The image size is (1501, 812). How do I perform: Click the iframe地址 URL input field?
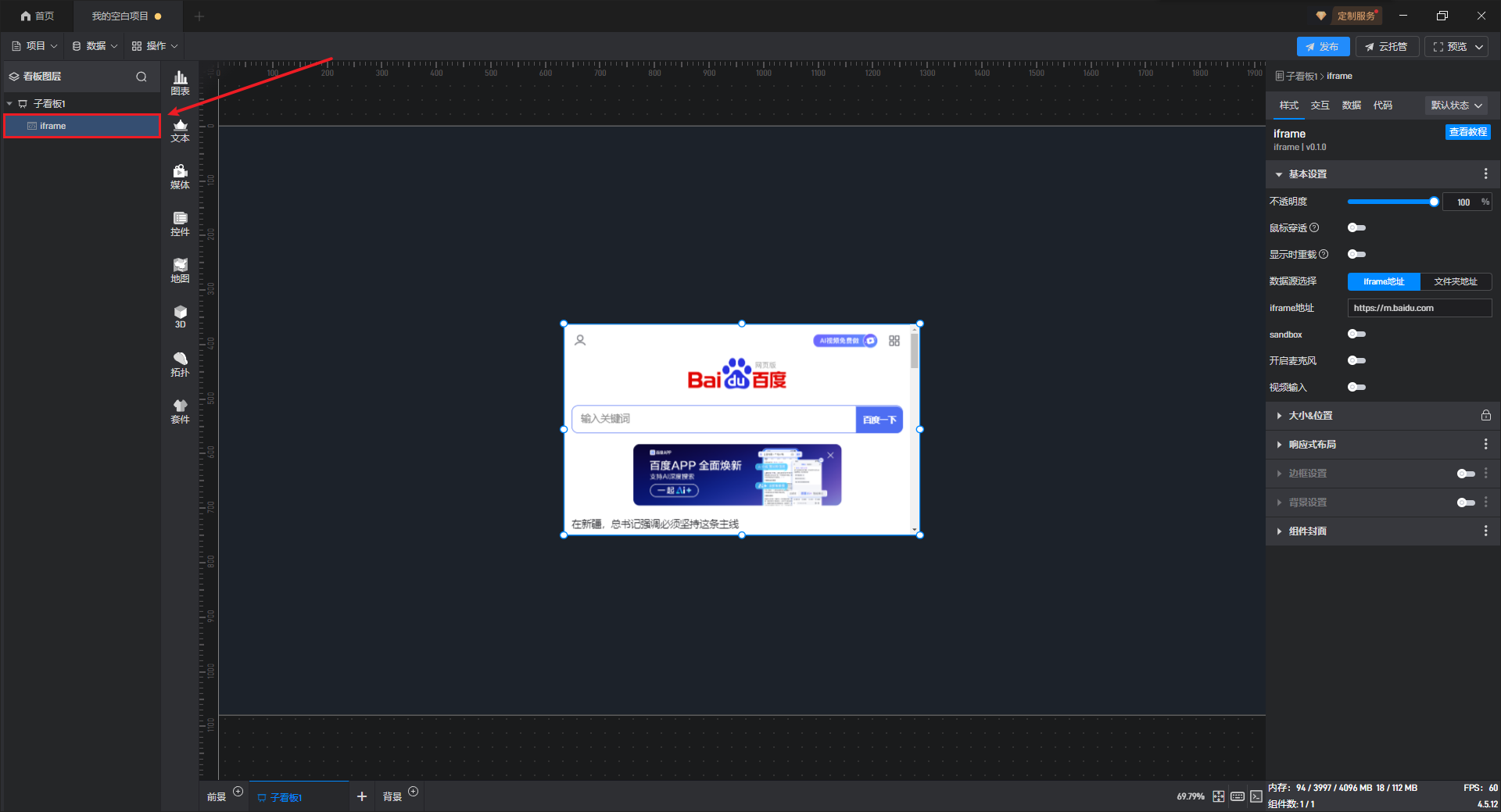1419,308
